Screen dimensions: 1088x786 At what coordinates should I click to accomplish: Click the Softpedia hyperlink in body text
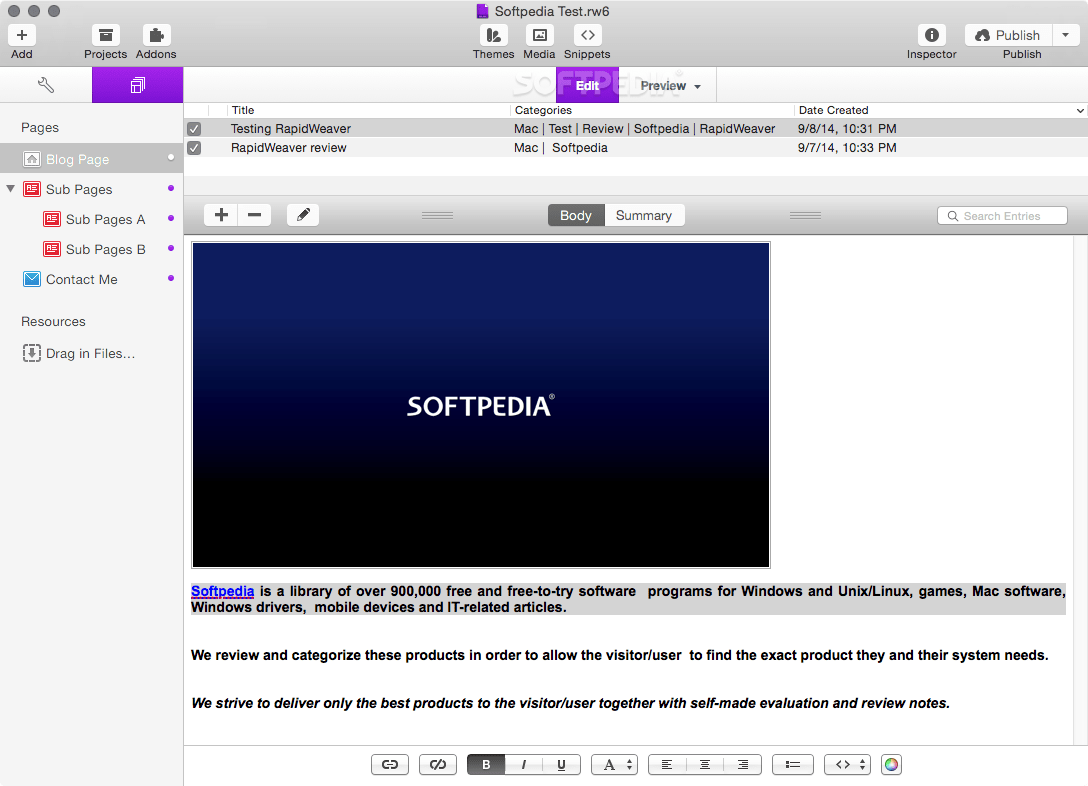coord(223,591)
